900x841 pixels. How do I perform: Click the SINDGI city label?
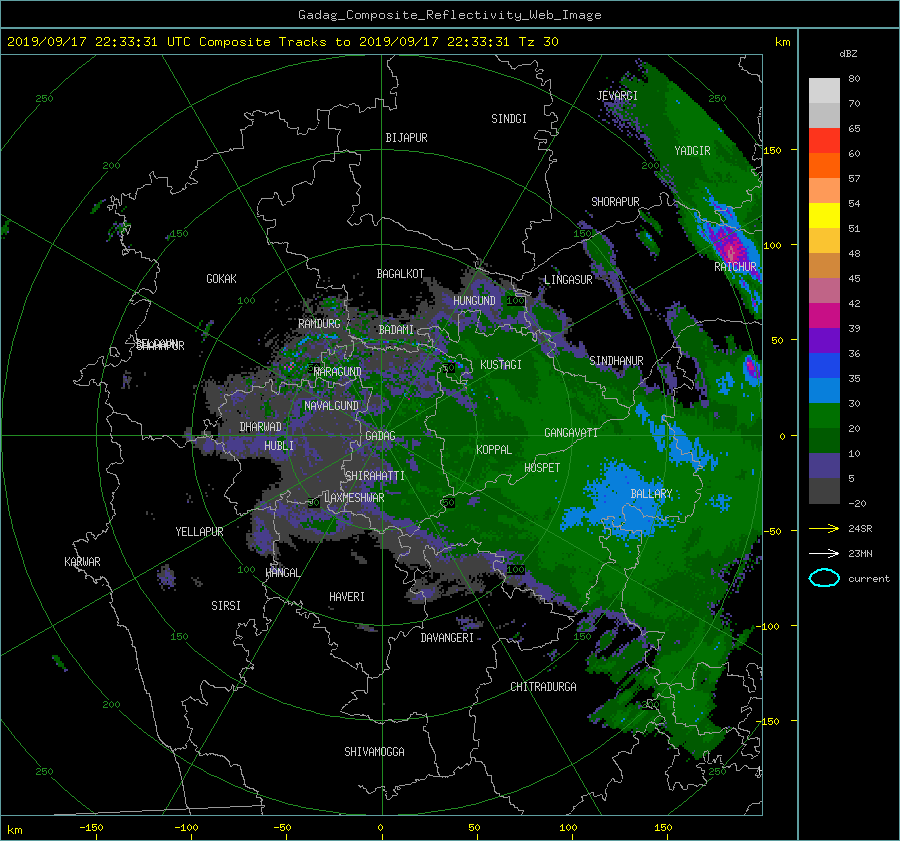[509, 119]
